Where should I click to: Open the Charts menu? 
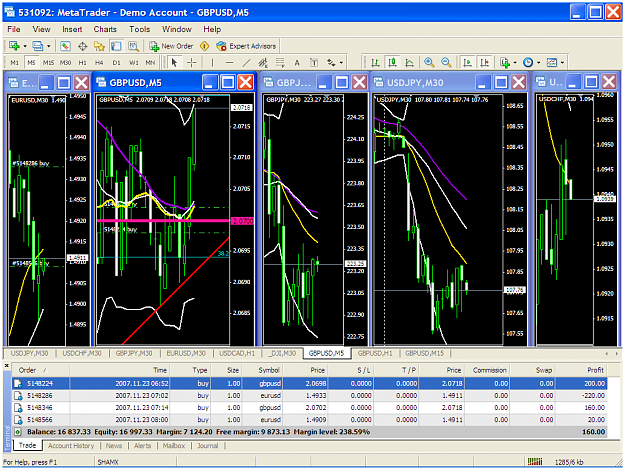tap(105, 29)
